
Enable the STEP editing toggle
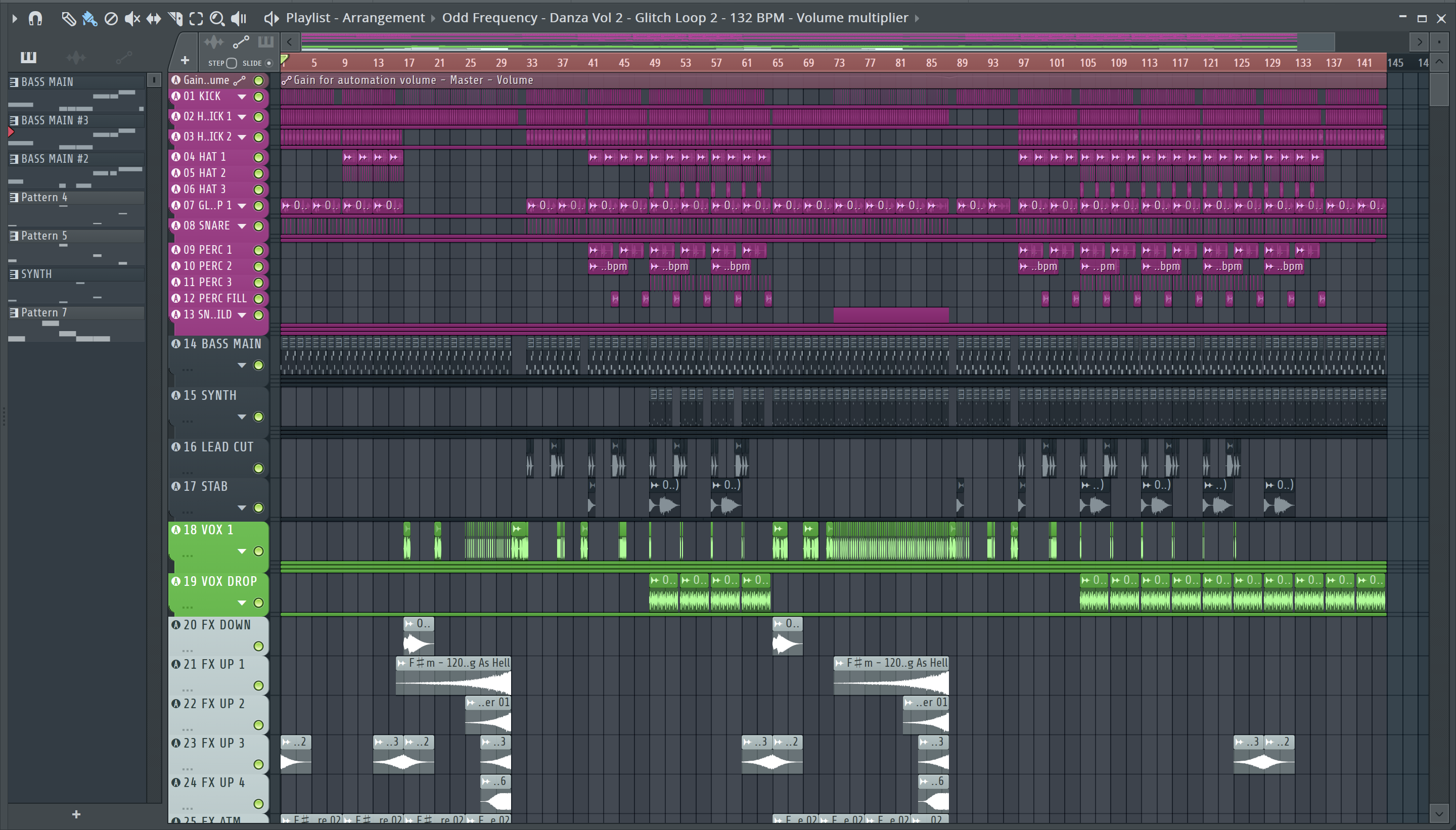coord(232,63)
